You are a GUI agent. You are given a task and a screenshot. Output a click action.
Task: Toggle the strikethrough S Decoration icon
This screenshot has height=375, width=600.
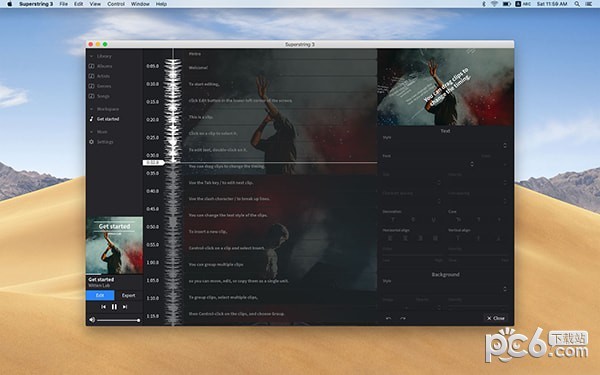(x=413, y=220)
